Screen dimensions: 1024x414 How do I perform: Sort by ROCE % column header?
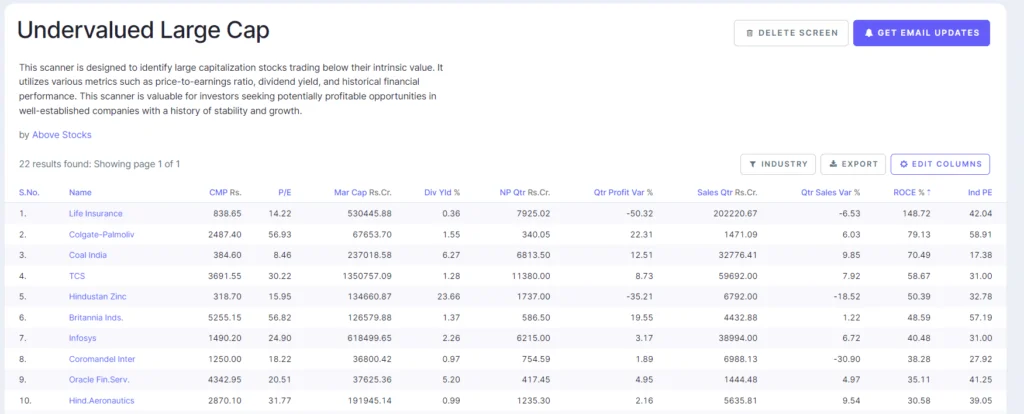pyautogui.click(x=912, y=192)
